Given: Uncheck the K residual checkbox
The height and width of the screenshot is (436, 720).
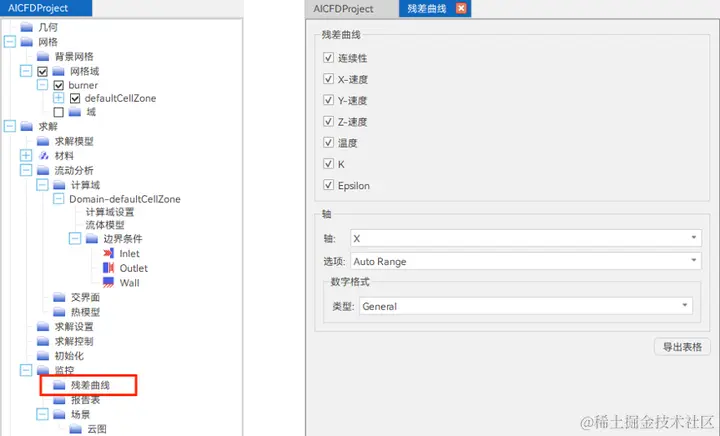Looking at the screenshot, I should 328,164.
